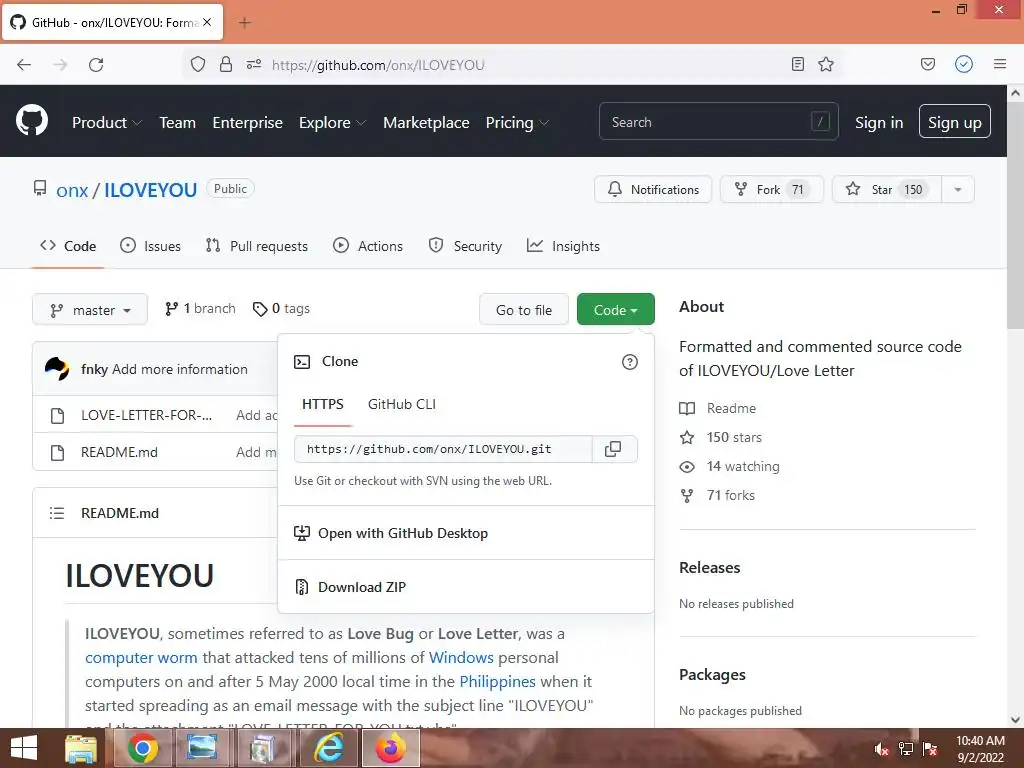The image size is (1024, 768).
Task: Toggle reader view icon in the address bar
Action: [797, 65]
